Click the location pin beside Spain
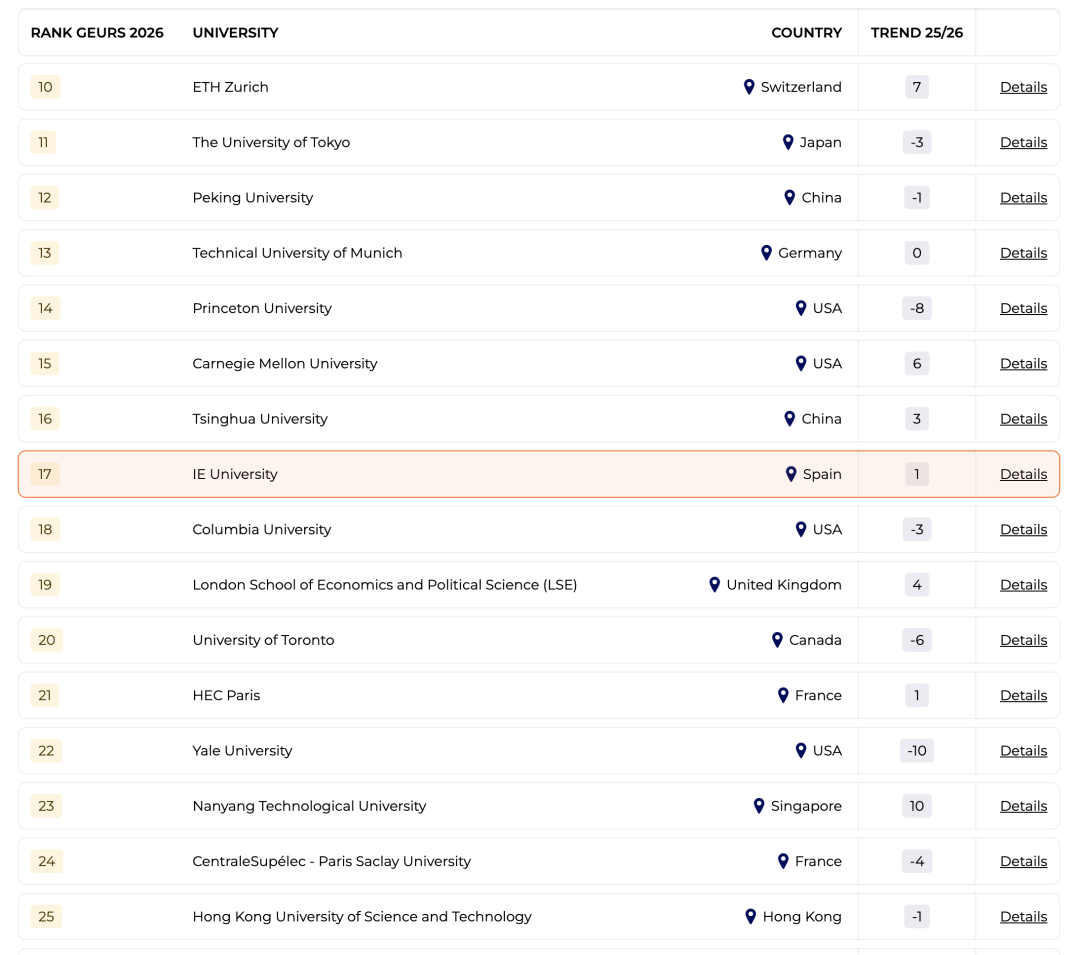Viewport: 1080px width, 955px height. (791, 474)
